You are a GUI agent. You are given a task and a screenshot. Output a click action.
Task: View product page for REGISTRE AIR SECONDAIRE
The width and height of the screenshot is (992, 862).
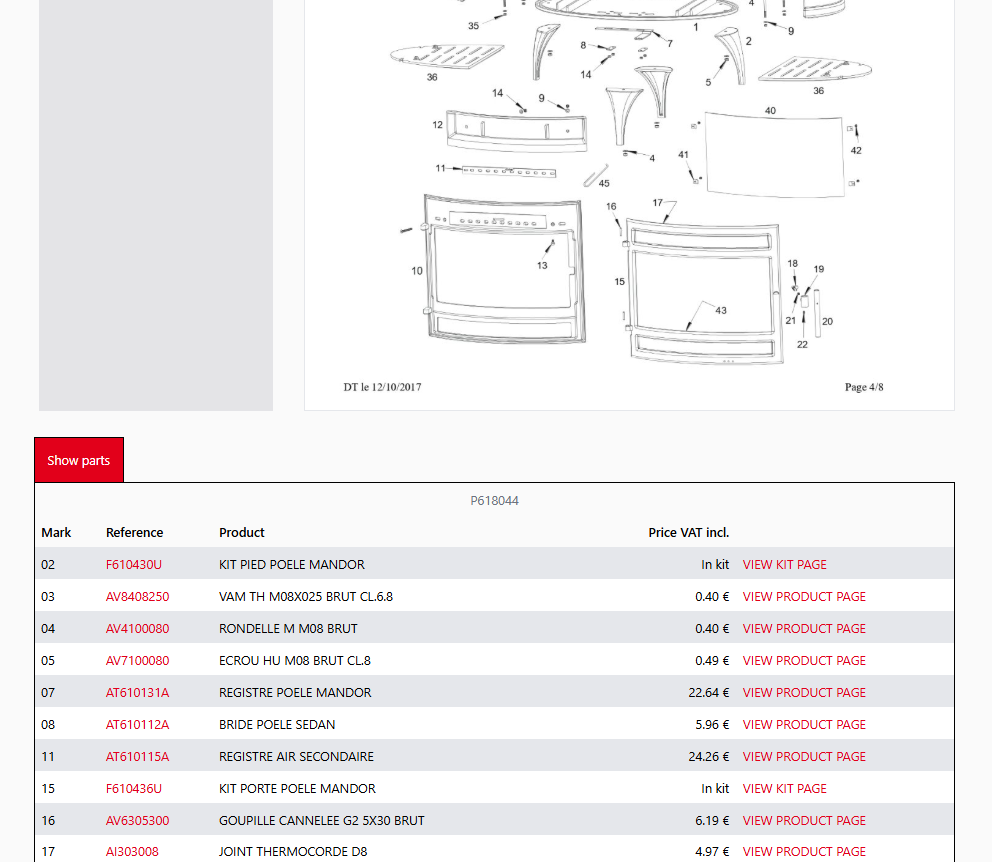pos(804,756)
